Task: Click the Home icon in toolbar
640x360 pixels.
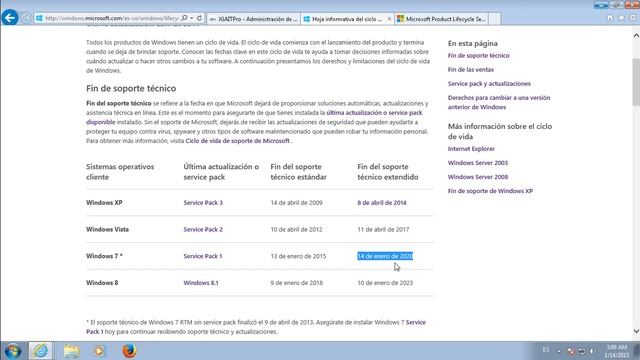Action: [x=610, y=18]
